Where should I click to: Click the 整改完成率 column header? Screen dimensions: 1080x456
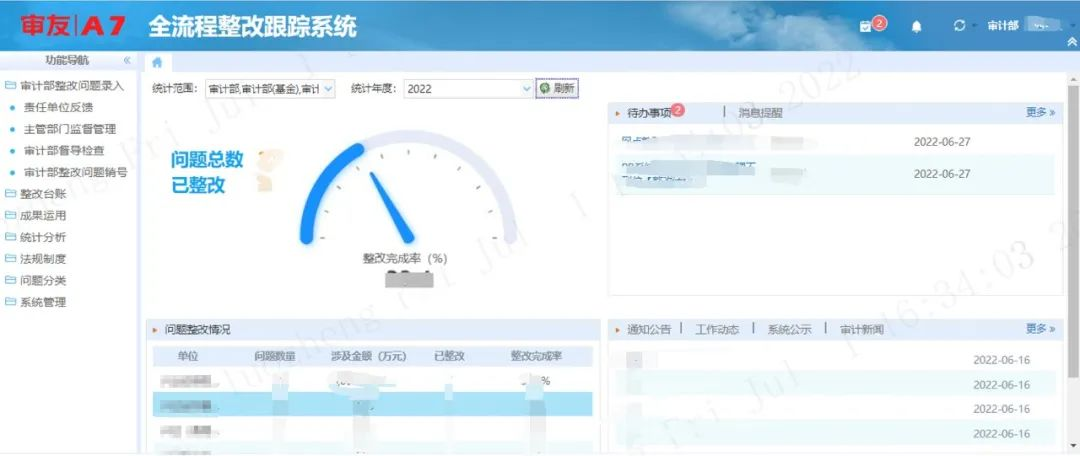537,356
